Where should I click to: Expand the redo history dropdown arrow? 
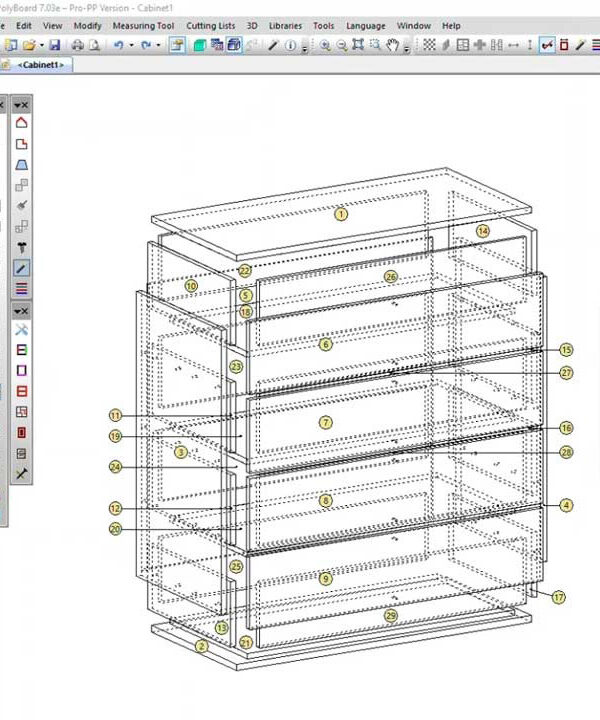coord(159,45)
